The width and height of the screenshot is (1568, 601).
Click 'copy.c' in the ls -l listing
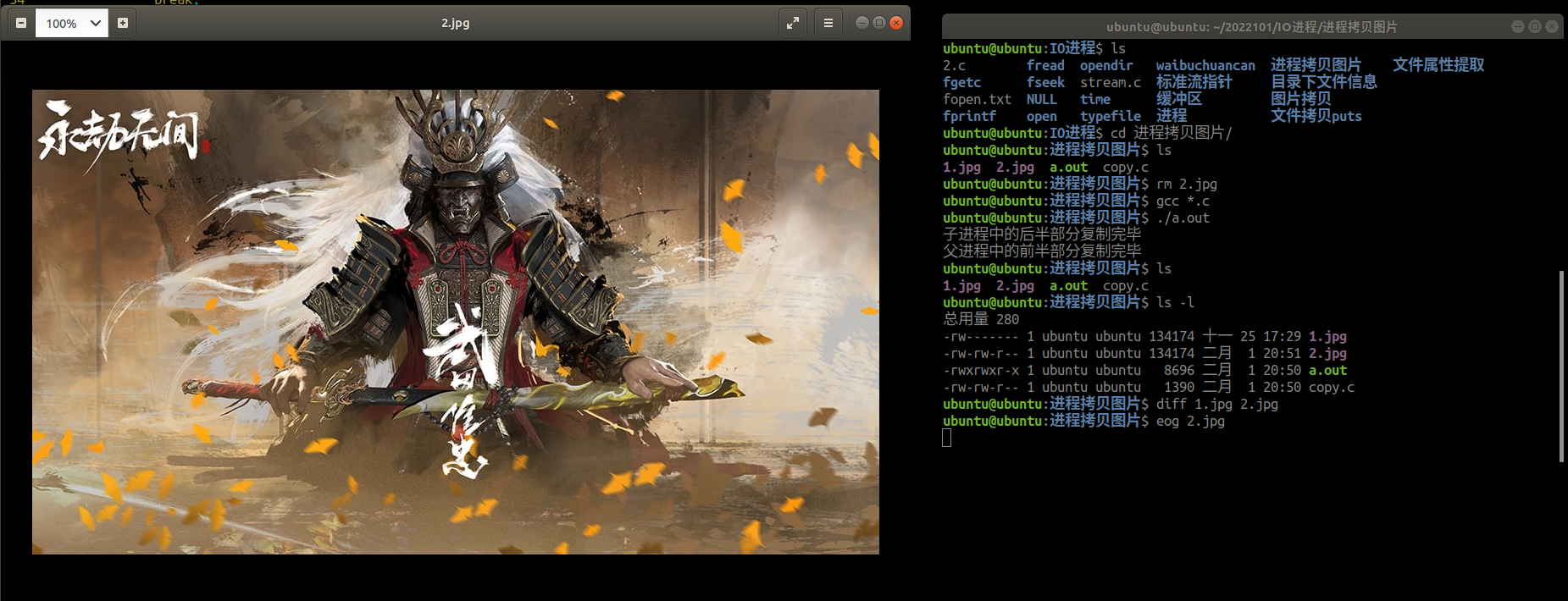[x=1332, y=387]
